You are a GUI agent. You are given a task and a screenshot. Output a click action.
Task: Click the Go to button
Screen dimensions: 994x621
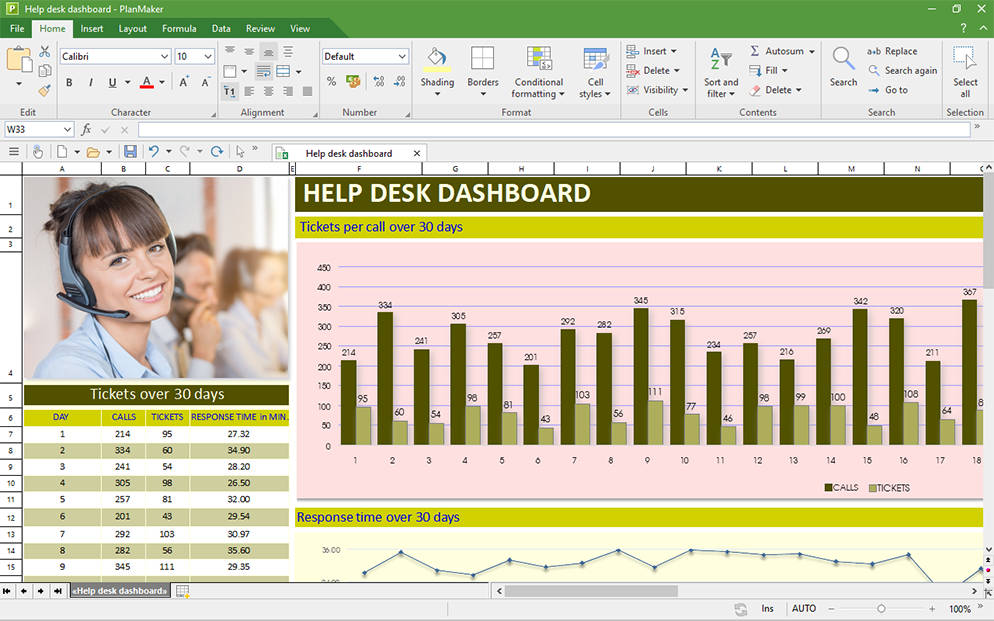coord(888,90)
